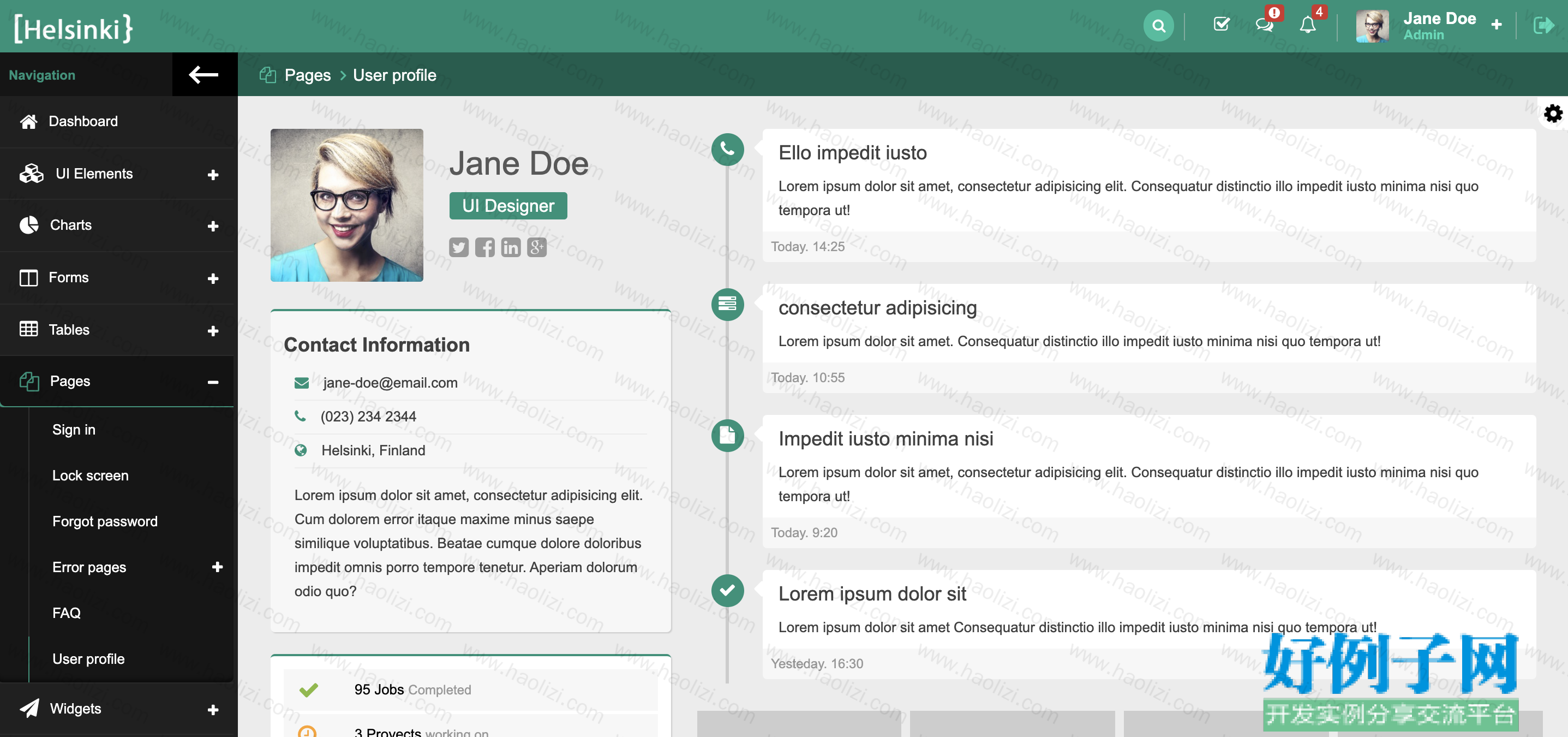
Task: Click the User profile breadcrumb
Action: pyautogui.click(x=394, y=75)
